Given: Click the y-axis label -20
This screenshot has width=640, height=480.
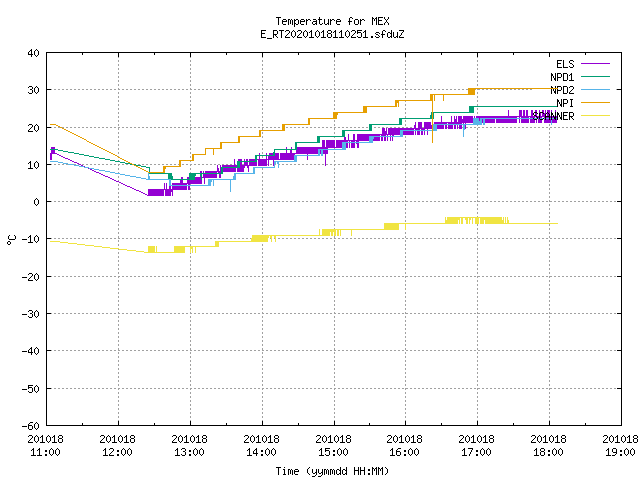Looking at the screenshot, I should 31,277.
